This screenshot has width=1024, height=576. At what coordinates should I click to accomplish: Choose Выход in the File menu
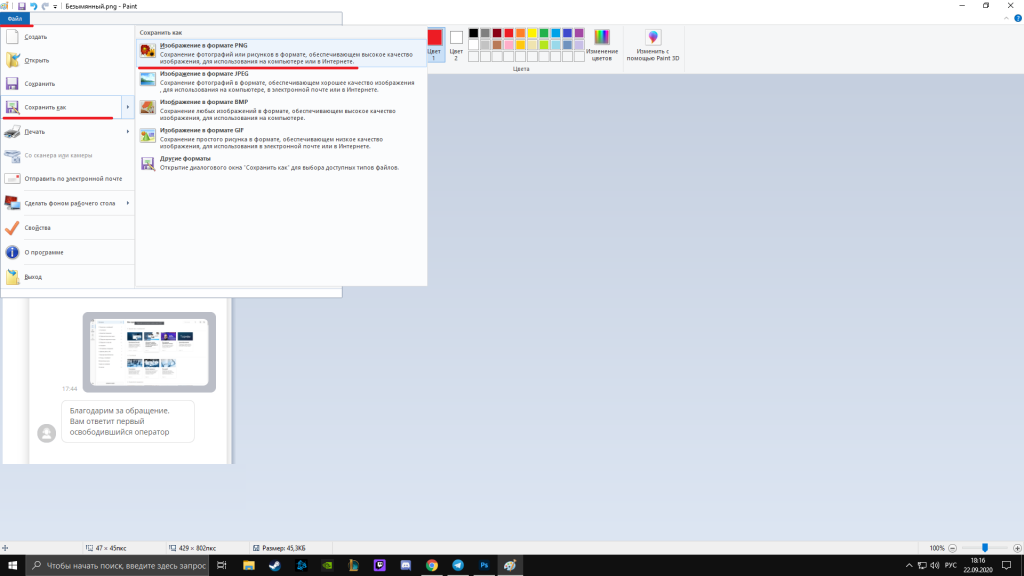(67, 277)
